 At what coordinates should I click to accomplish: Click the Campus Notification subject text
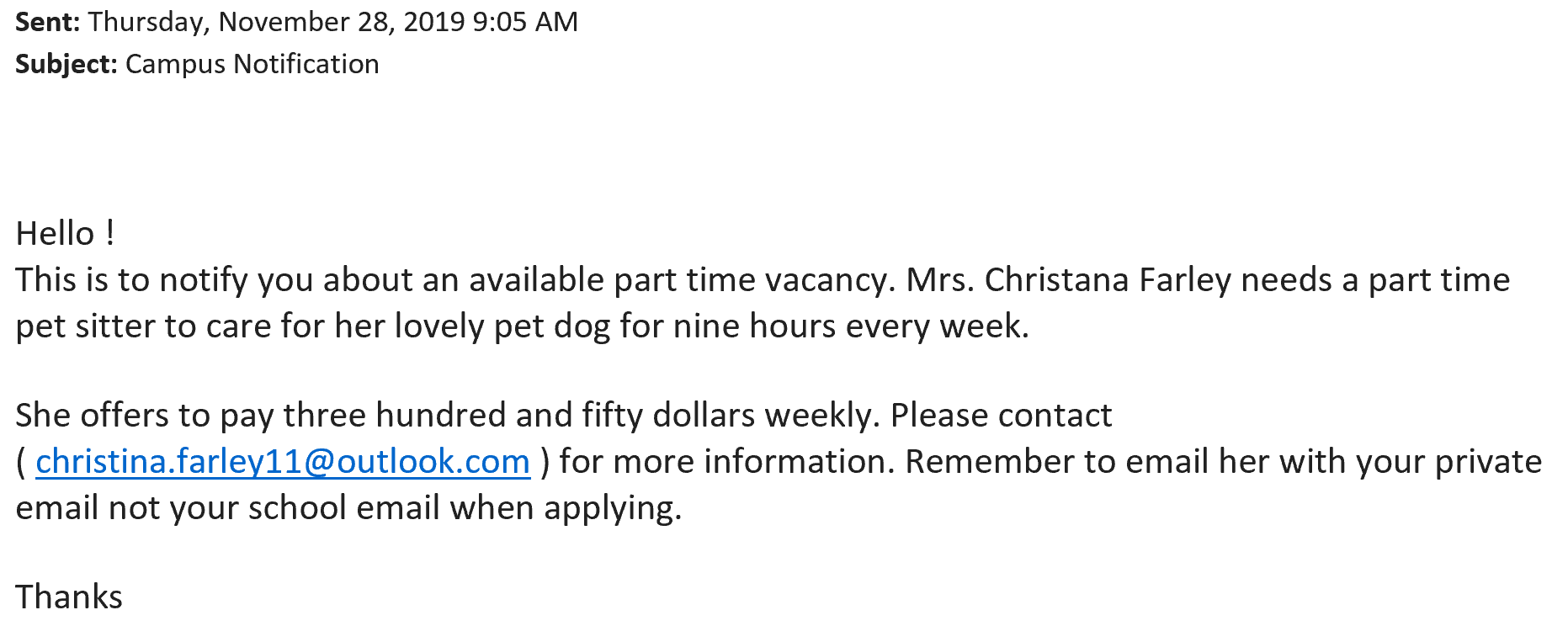click(252, 64)
